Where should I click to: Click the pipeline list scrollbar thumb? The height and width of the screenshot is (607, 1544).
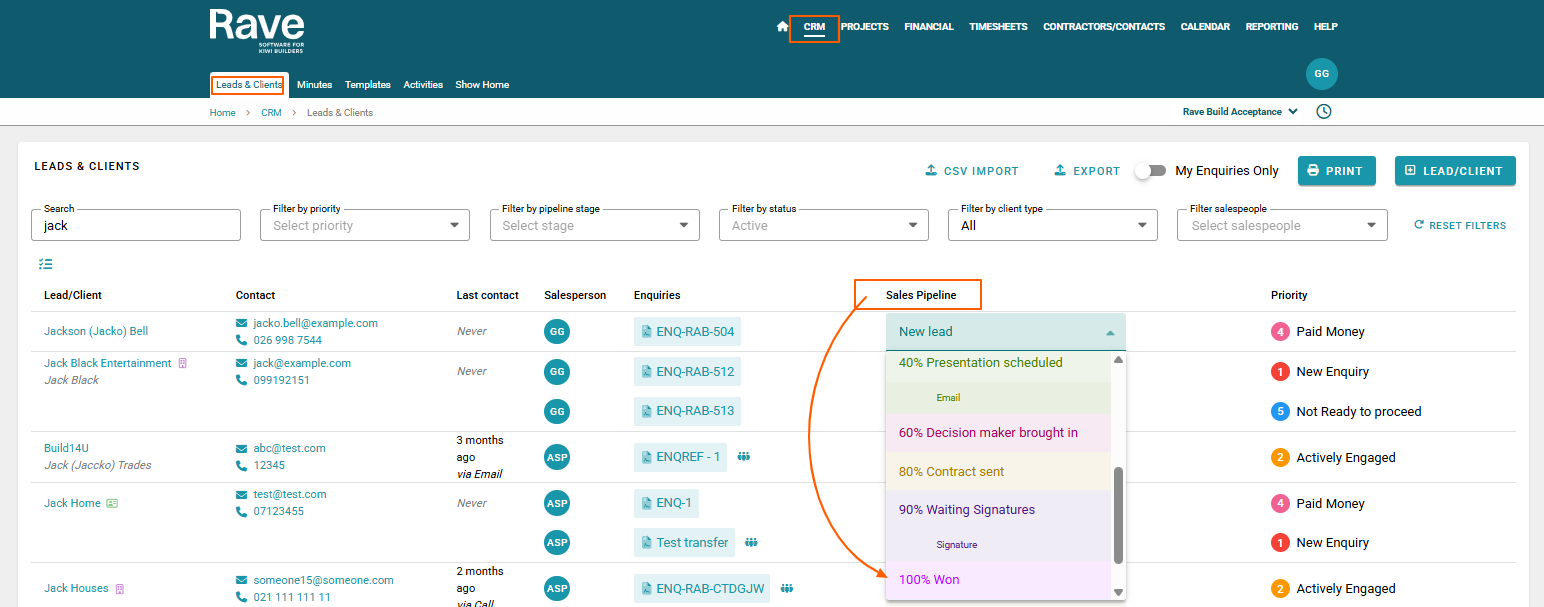pos(1118,515)
